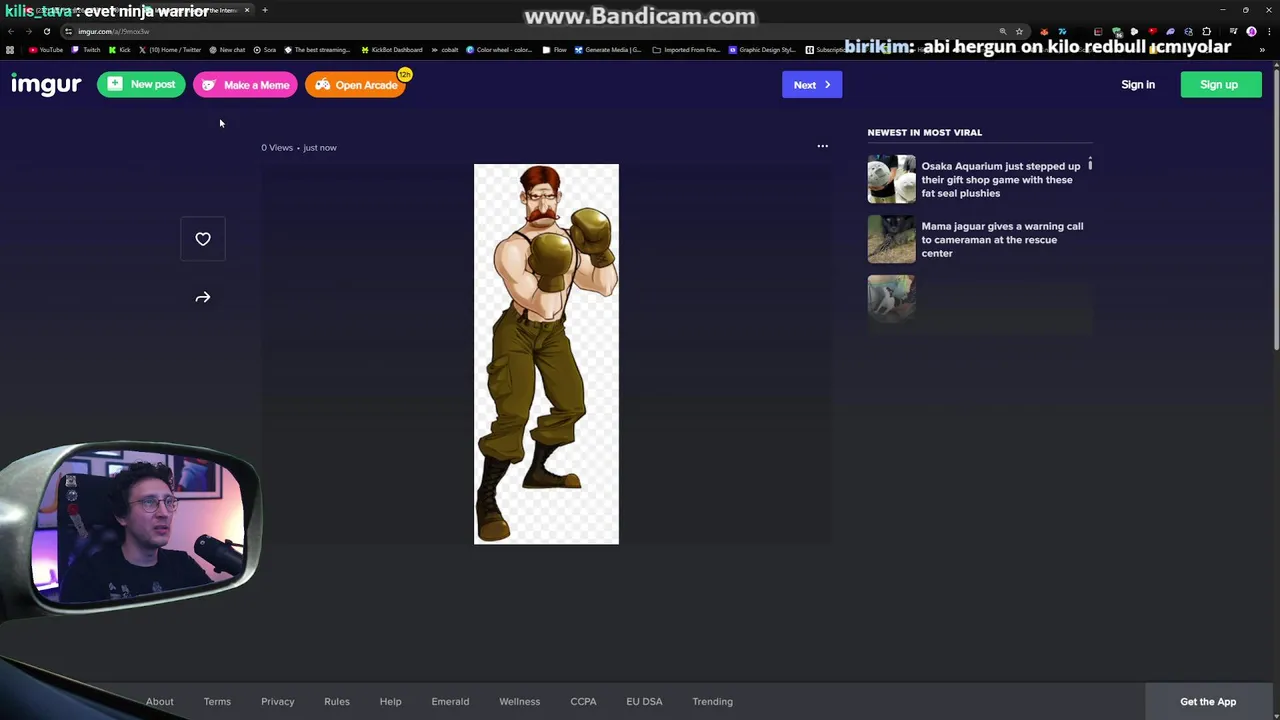The width and height of the screenshot is (1280, 720).
Task: Open the Home / Twitter bookmark
Action: [170, 49]
